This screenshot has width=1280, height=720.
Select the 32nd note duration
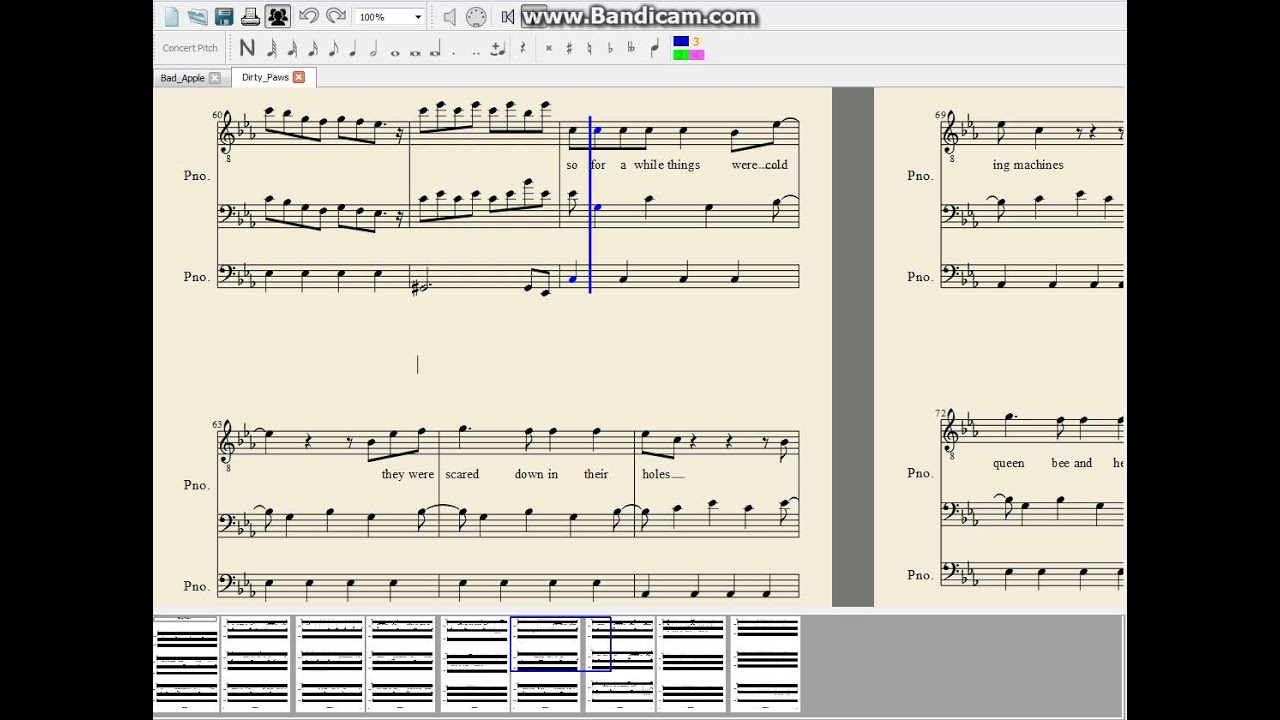click(x=292, y=48)
